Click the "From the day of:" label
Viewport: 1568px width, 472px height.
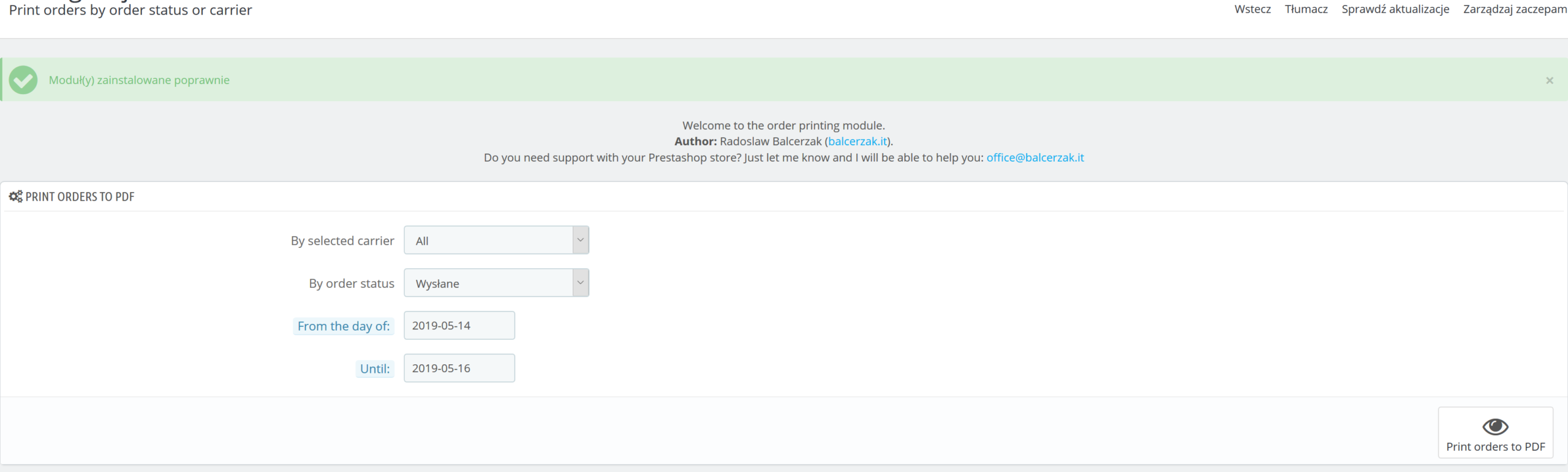click(343, 326)
